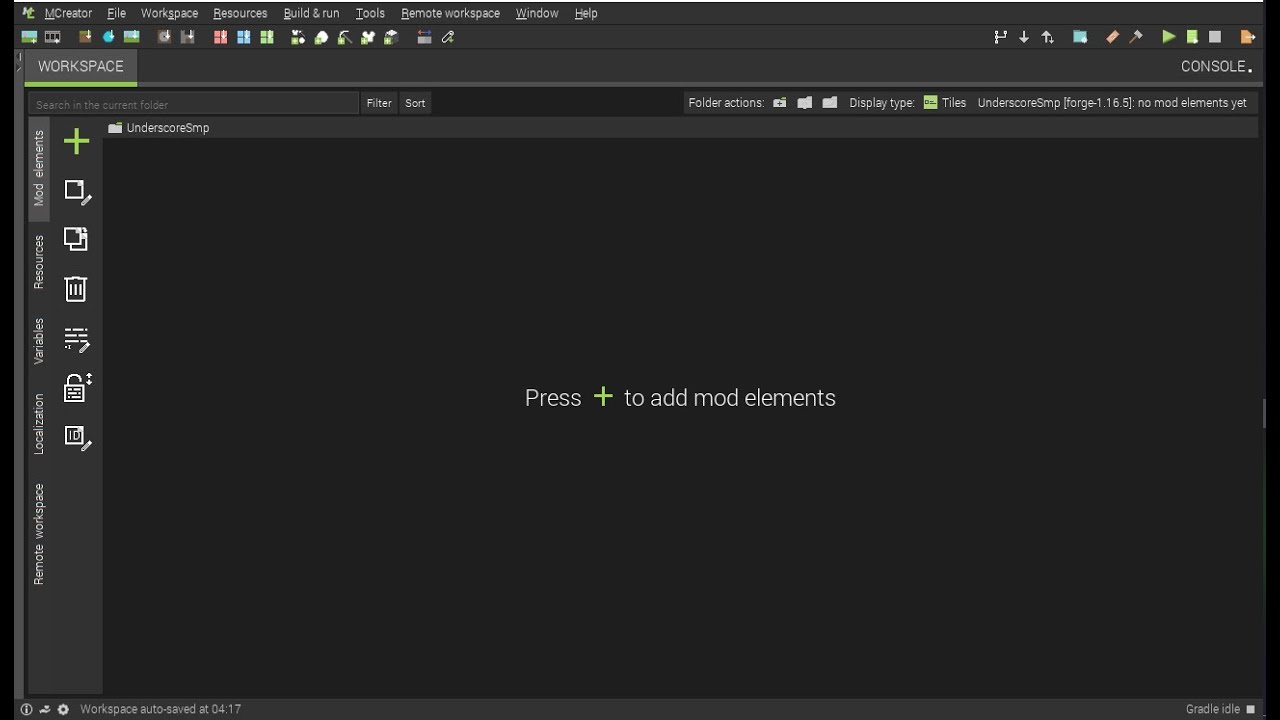Click the red model import icon
Screen dimensions: 1280x720
click(220, 37)
